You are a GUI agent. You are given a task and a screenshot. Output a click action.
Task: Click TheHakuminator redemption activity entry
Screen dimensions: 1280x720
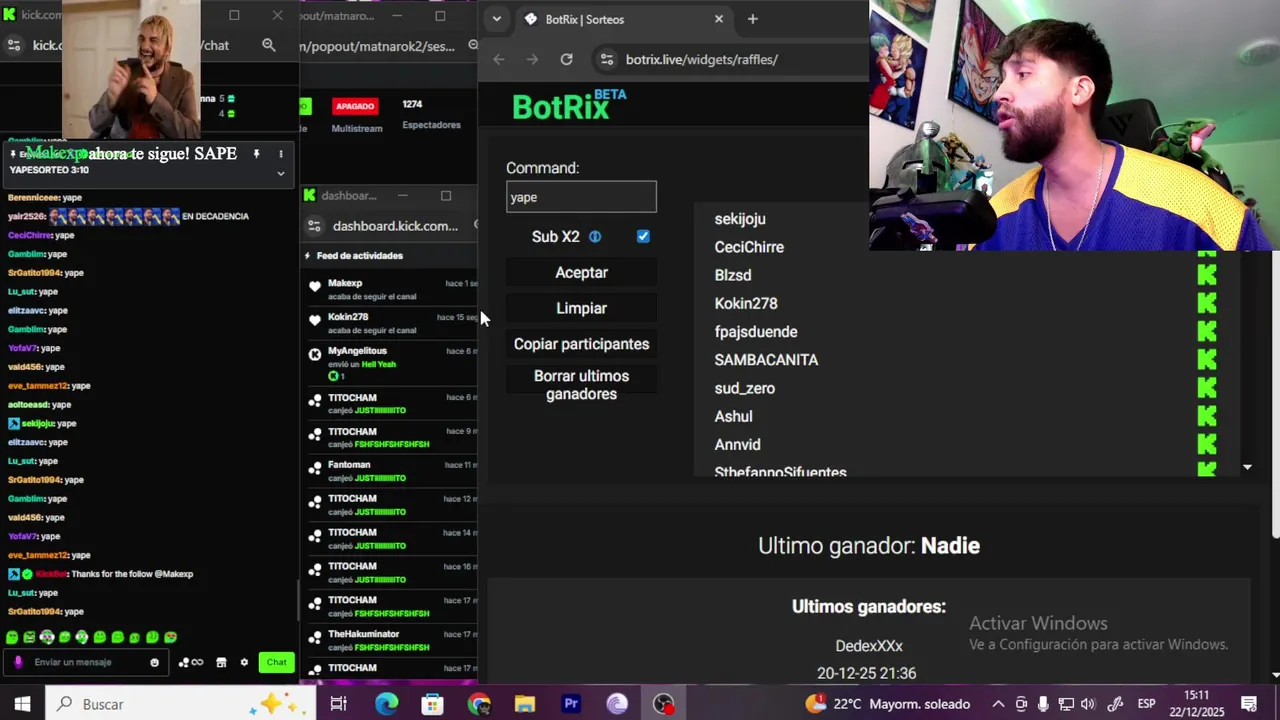[x=391, y=640]
